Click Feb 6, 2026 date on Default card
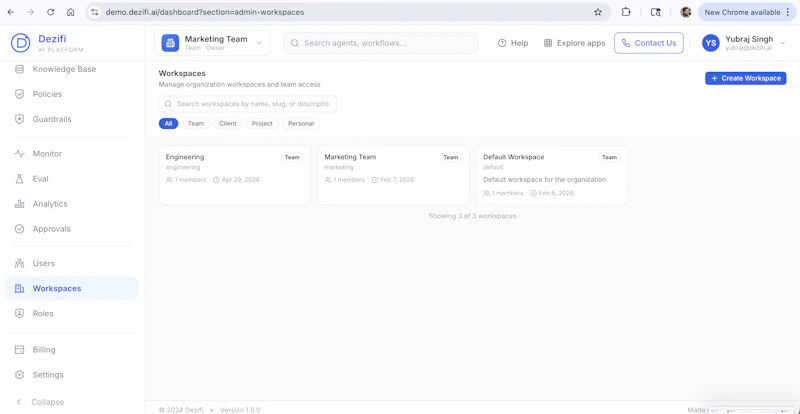The image size is (800, 414). [x=556, y=193]
